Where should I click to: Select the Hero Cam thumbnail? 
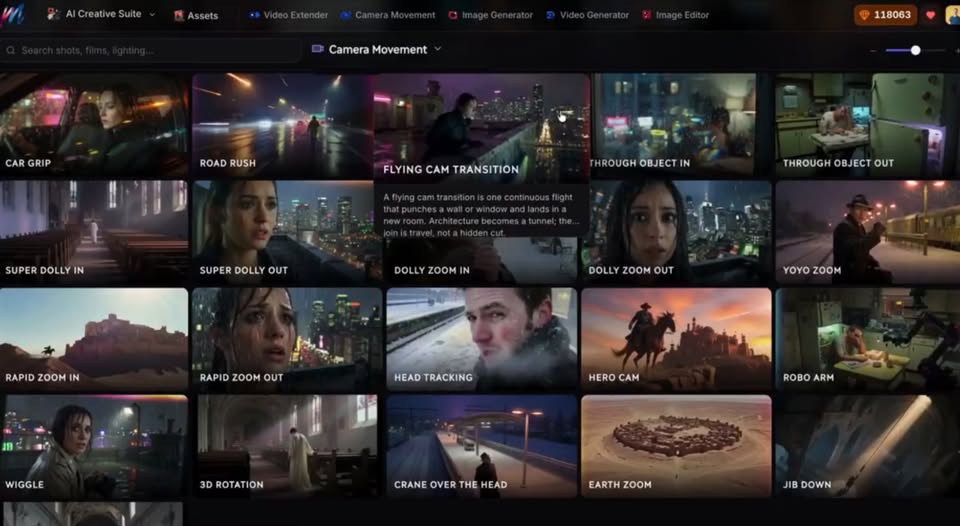tap(676, 340)
